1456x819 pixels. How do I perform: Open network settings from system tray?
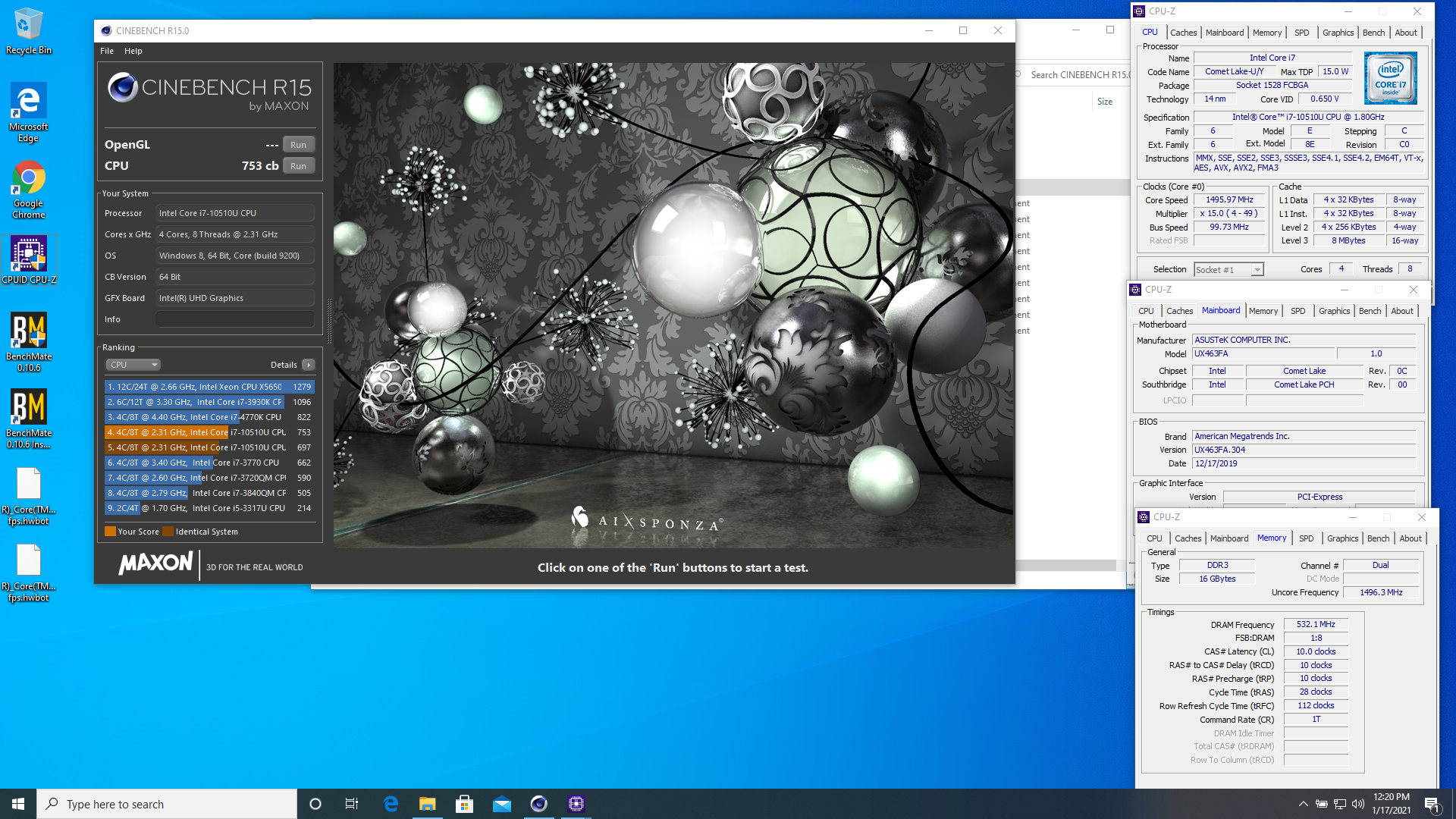click(1340, 804)
